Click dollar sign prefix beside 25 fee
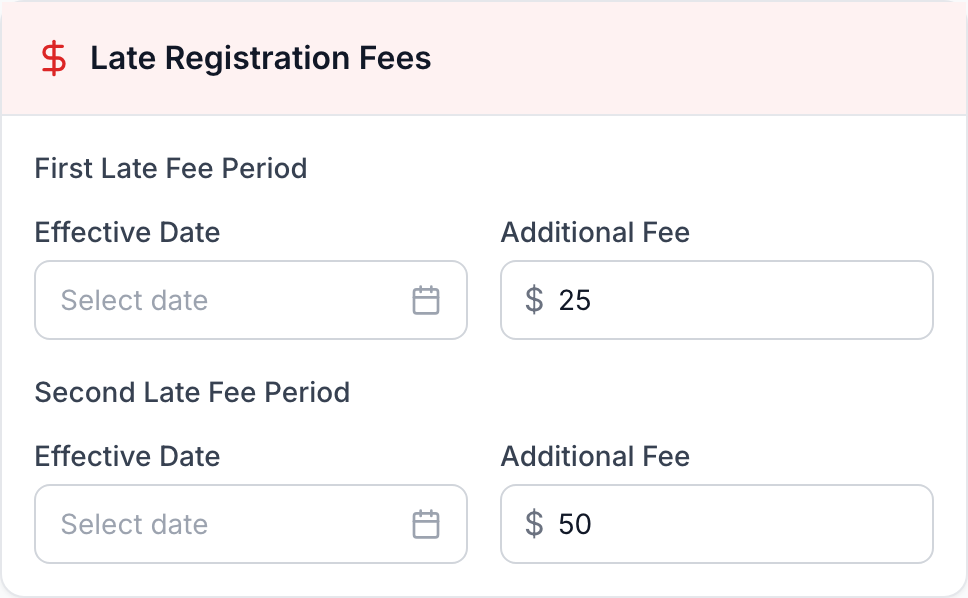Screen dimensions: 968x598 pyautogui.click(x=535, y=300)
